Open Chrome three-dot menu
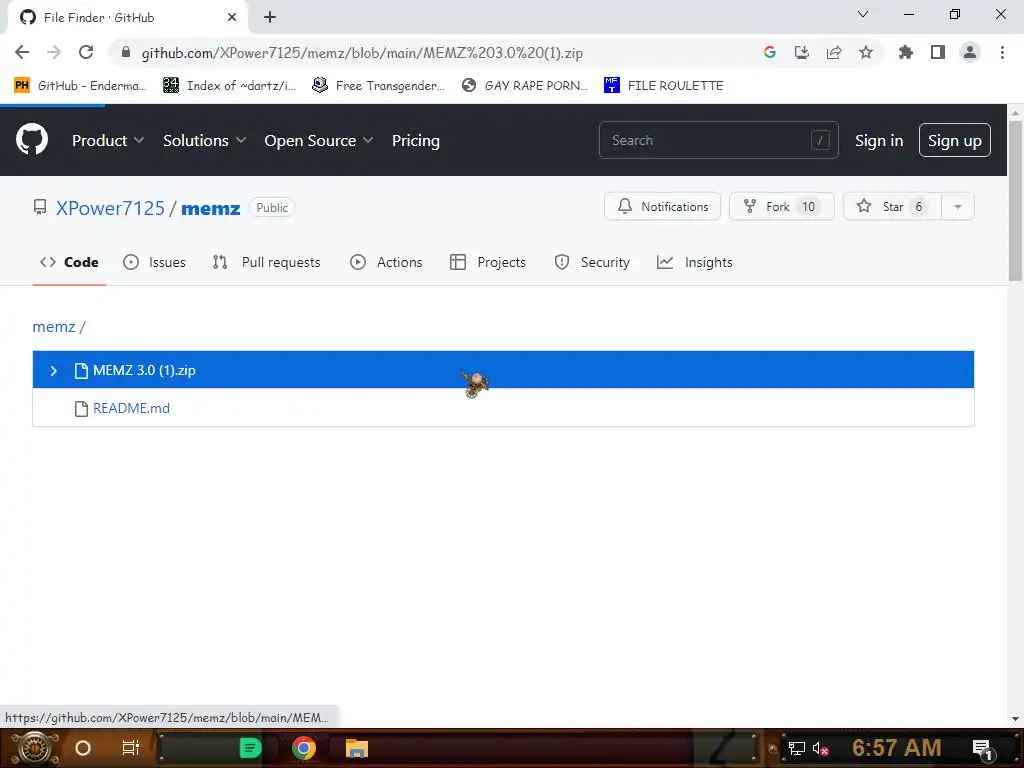 coord(1002,52)
